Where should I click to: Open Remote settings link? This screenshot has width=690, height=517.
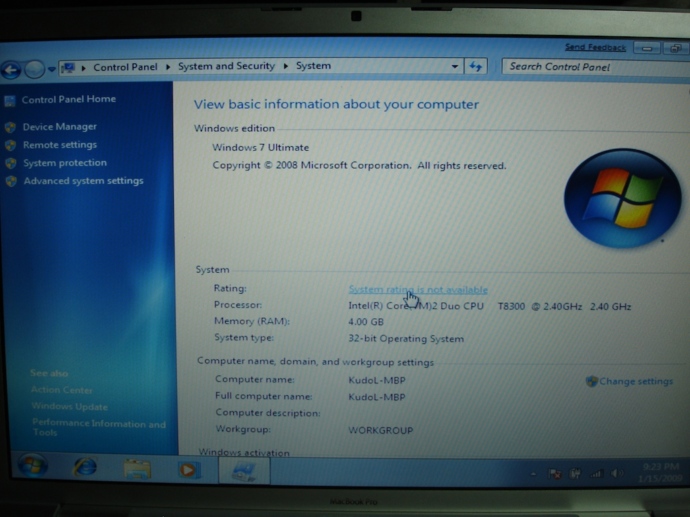tap(60, 145)
